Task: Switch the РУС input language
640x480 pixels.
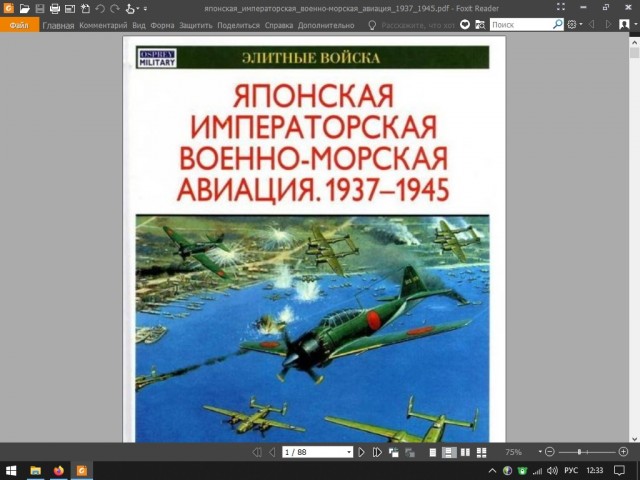Action: tap(571, 471)
